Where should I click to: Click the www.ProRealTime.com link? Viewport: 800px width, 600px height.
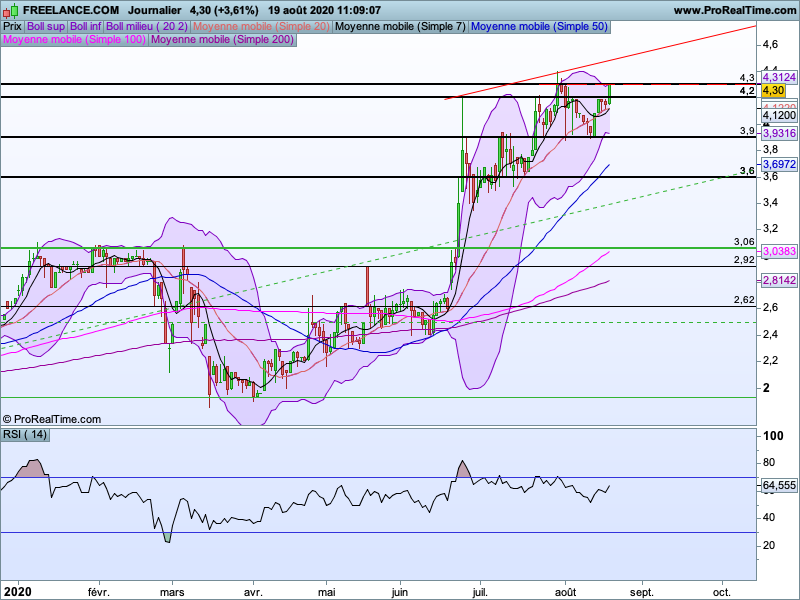coord(735,10)
